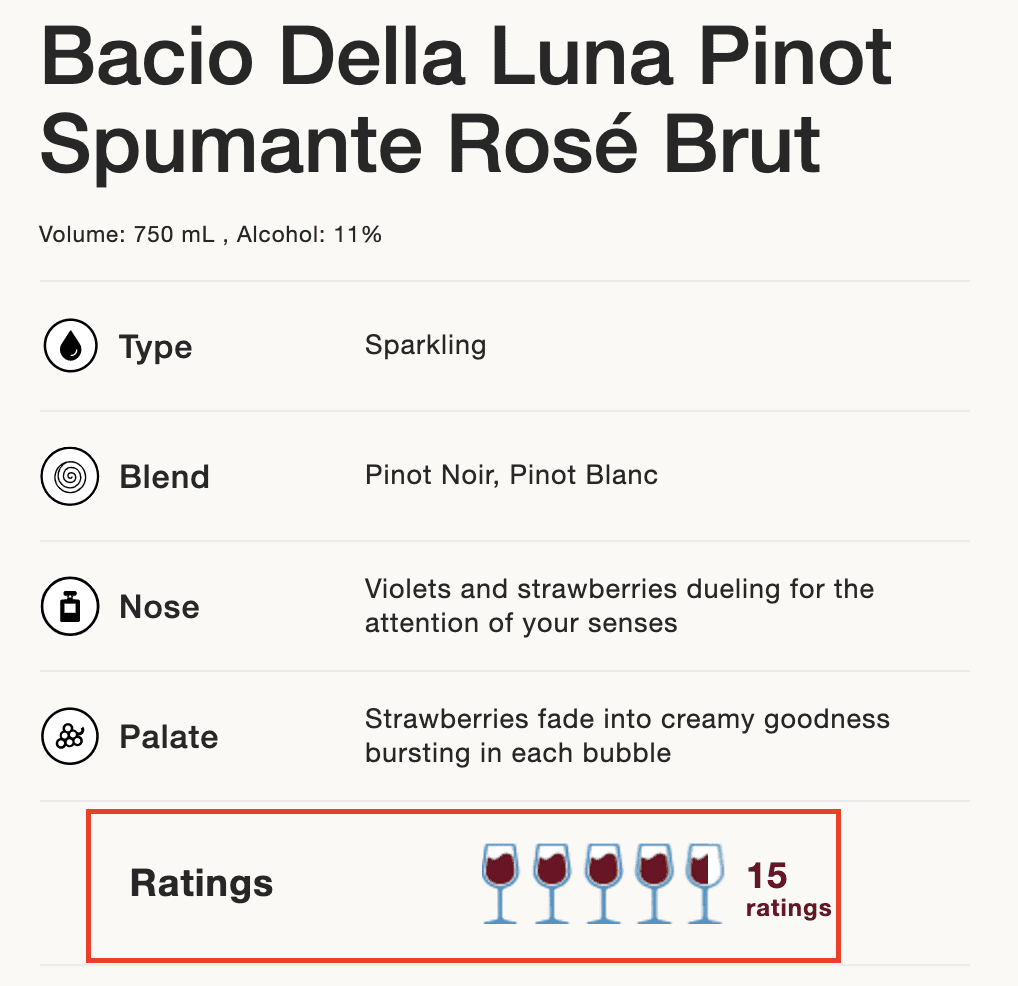Viewport: 1018px width, 986px height.
Task: Select the third wine glass rating
Action: tap(603, 883)
